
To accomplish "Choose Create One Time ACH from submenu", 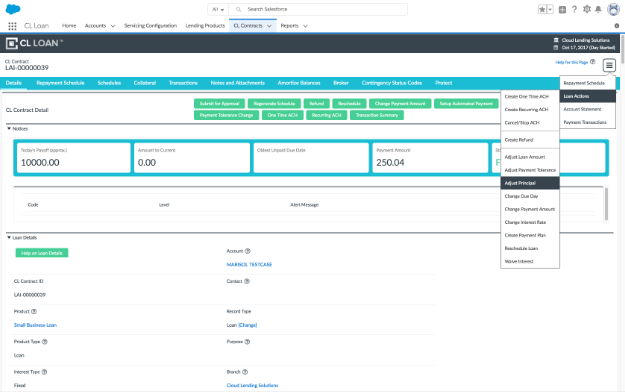I will click(x=530, y=97).
